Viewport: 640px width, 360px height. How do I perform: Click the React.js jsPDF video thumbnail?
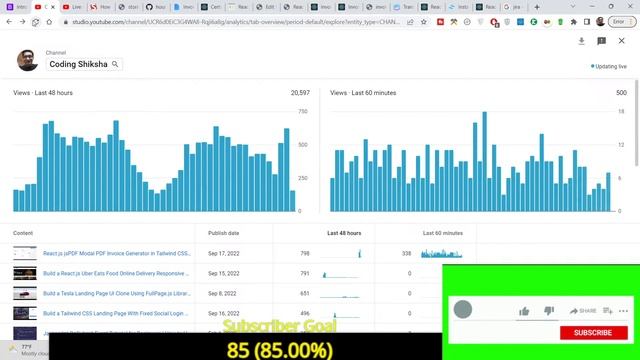pos(25,253)
